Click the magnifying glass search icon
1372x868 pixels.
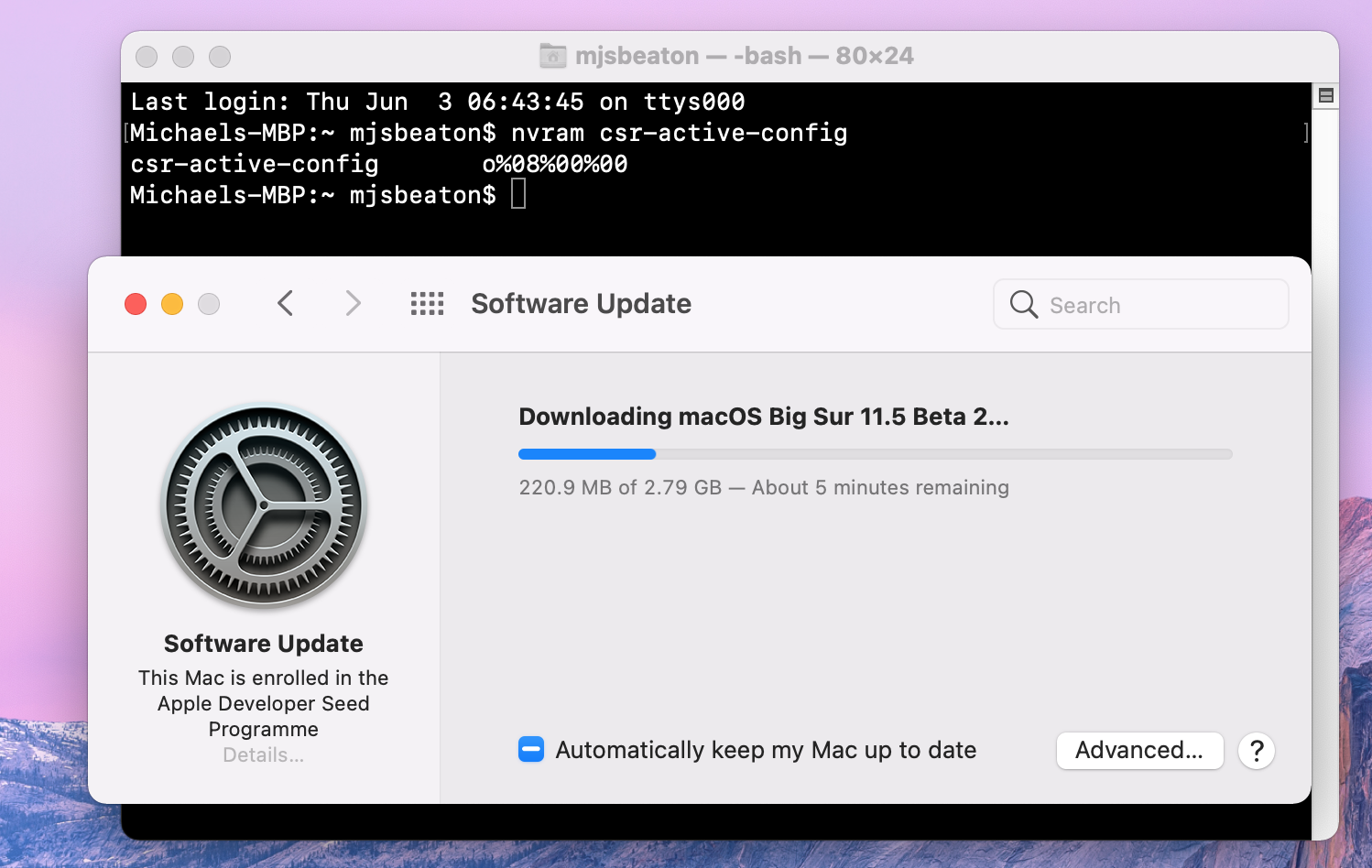1024,304
